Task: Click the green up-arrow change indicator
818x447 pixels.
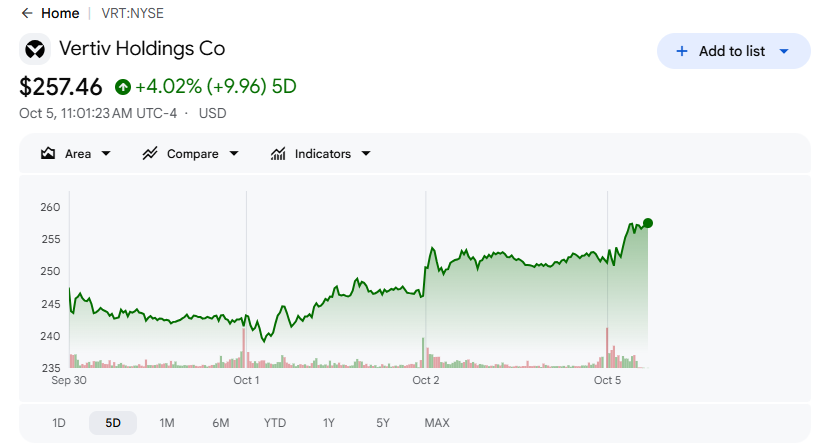Action: pos(123,87)
